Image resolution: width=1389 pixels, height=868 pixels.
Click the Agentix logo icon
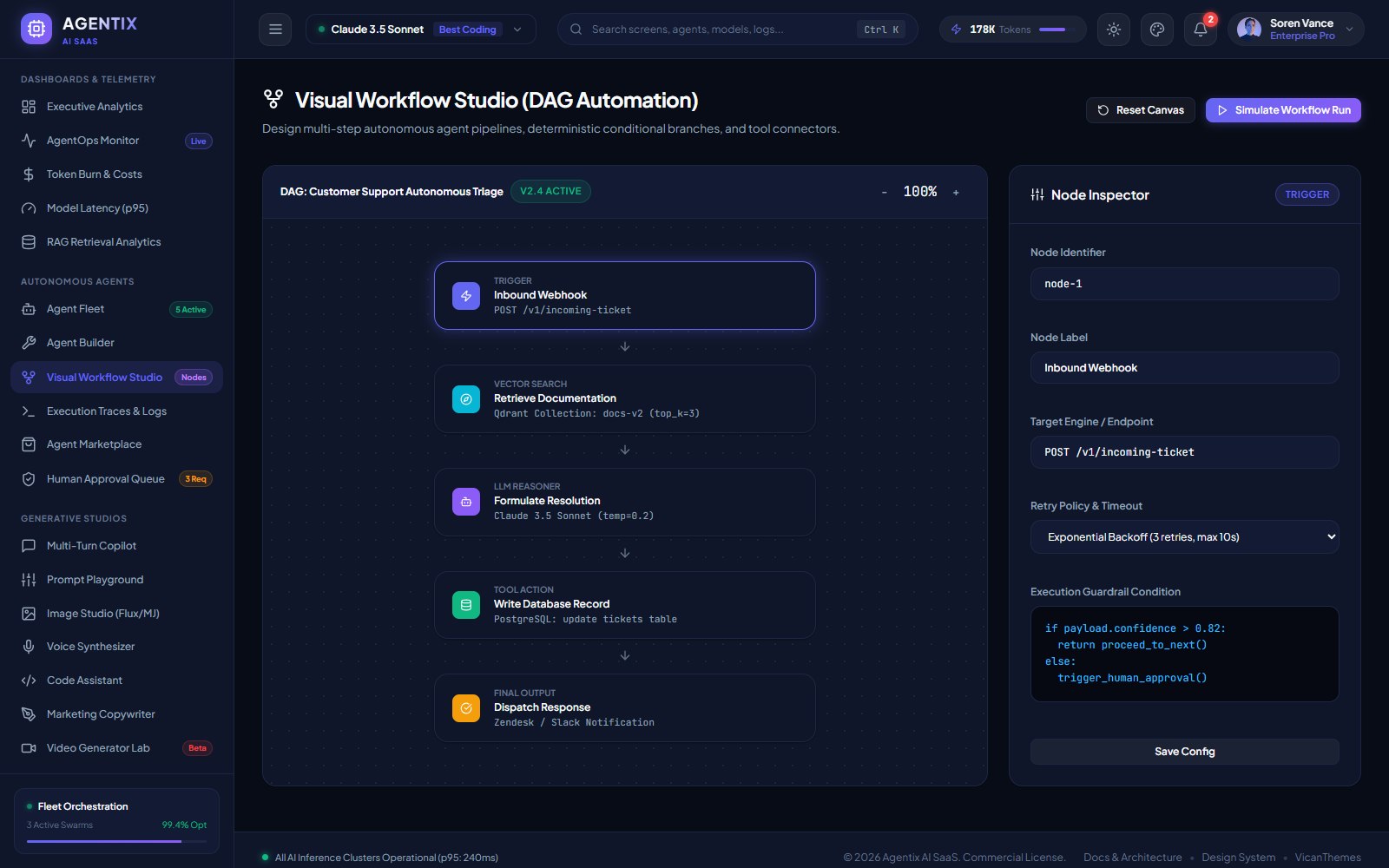[36, 30]
